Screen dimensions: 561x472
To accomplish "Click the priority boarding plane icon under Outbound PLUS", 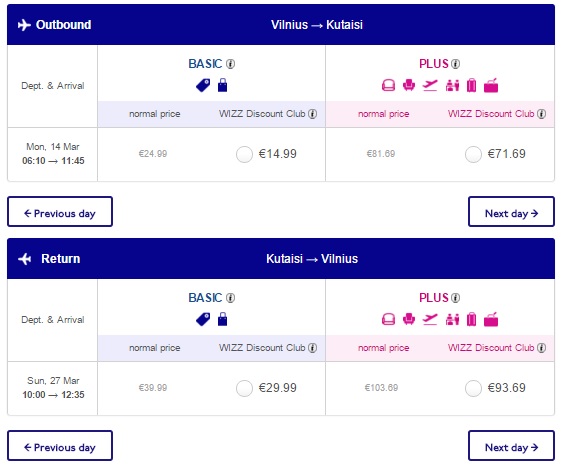I will (x=430, y=86).
